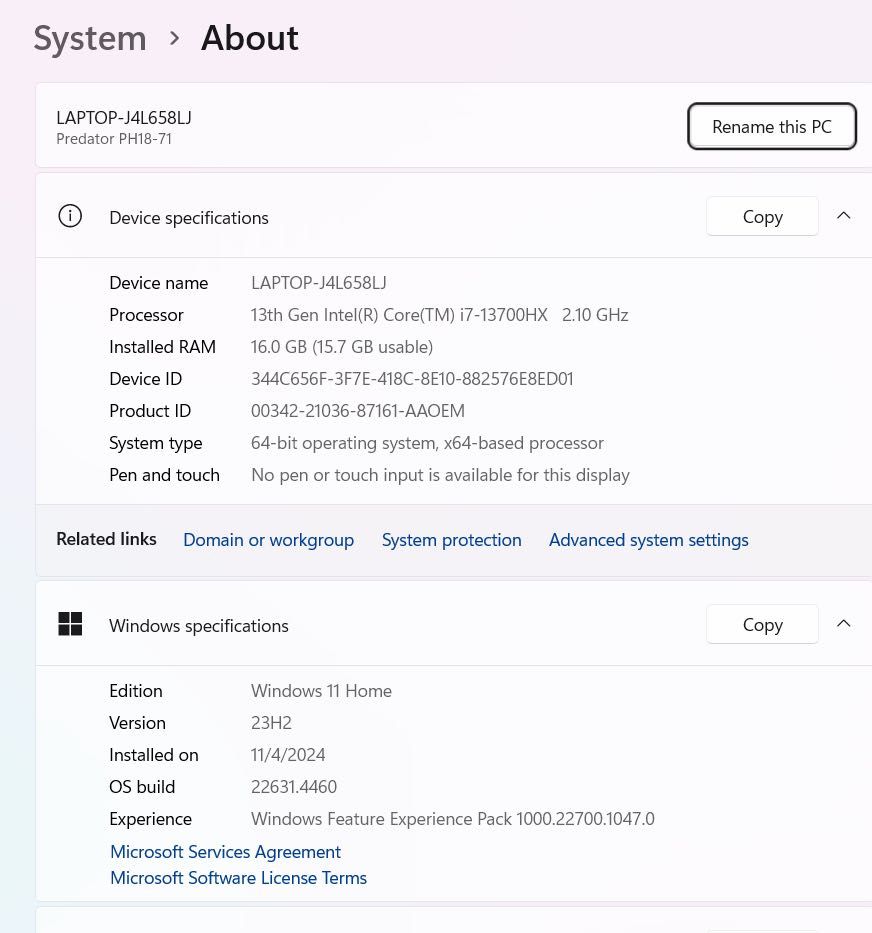Click the Related links label

point(106,539)
